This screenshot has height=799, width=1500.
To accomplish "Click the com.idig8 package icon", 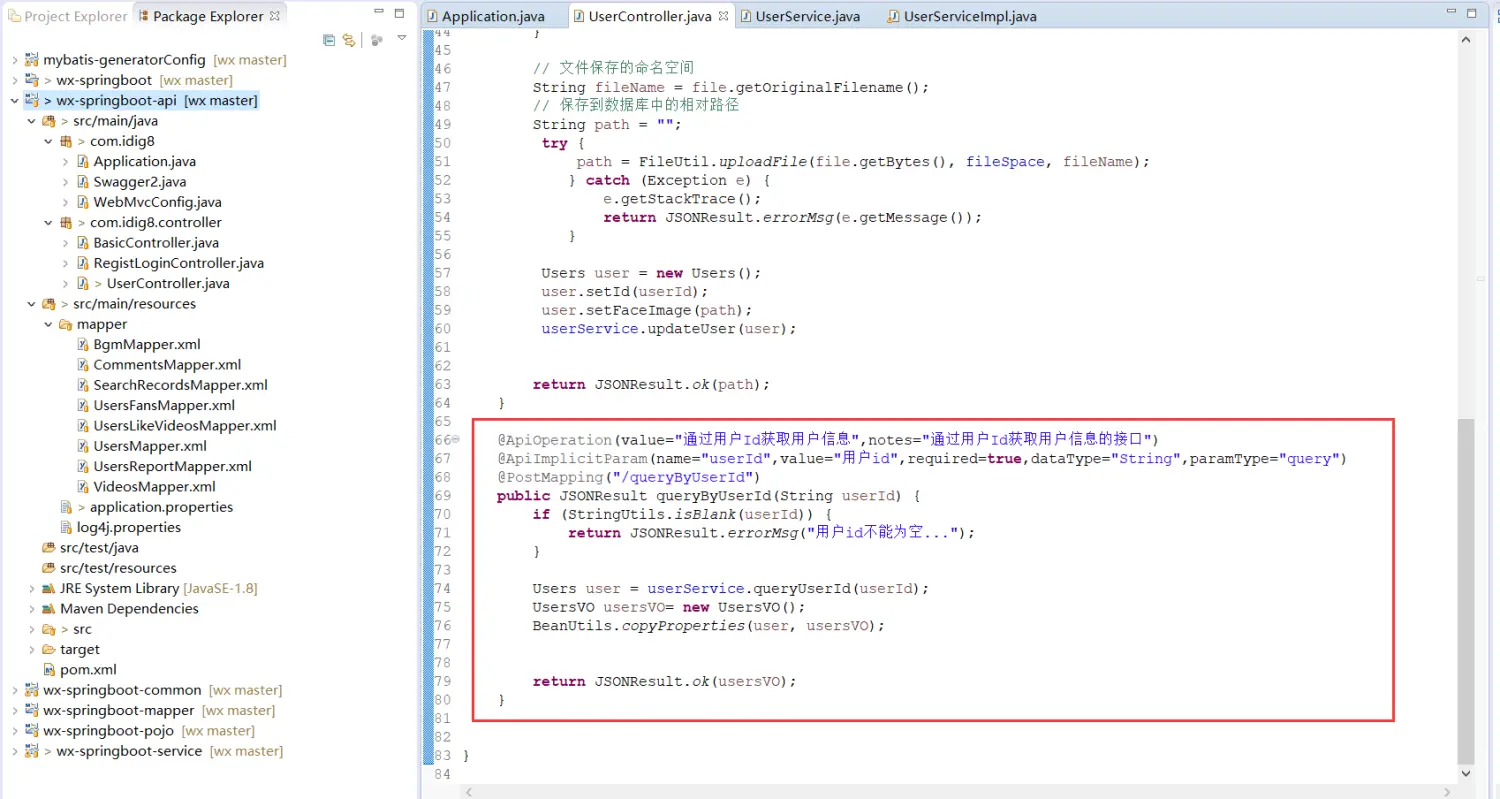I will tap(66, 141).
